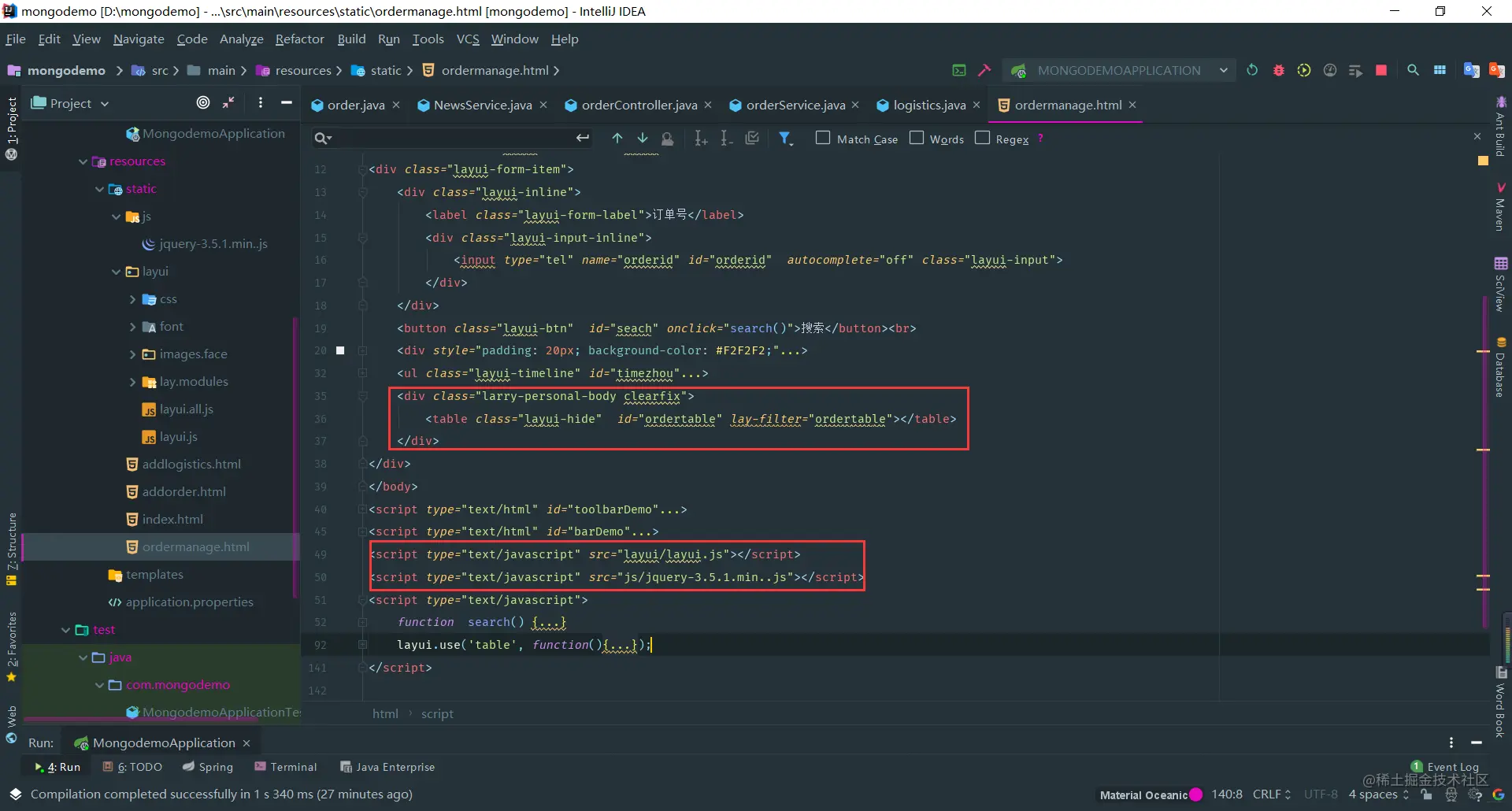Click Select All Occurrences icon in find bar
1512x811 pixels.
pos(752,139)
